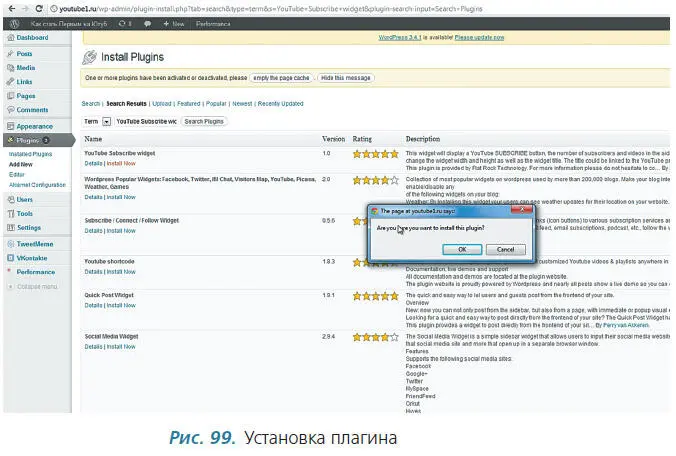Viewport: 676px width, 456px height.
Task: Click the Dashboard home icon in sidebar
Action: pyautogui.click(x=11, y=38)
